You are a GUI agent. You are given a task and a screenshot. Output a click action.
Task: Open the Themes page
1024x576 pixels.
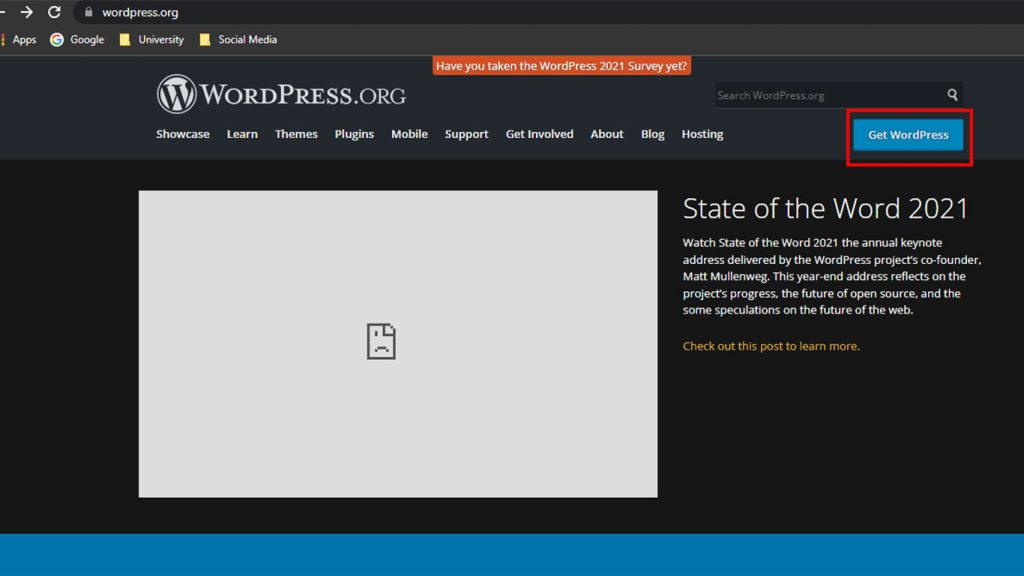tap(296, 134)
